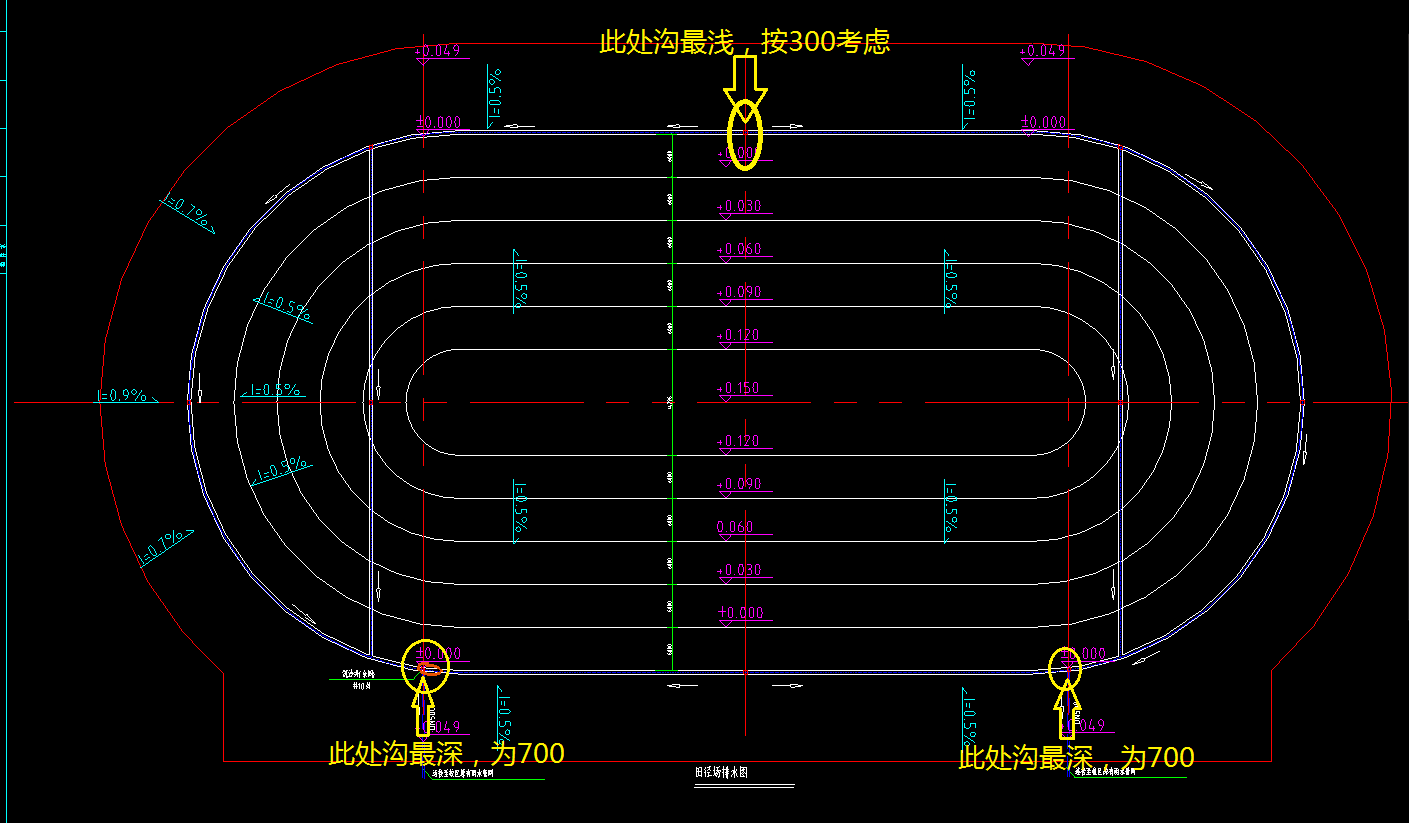Select the +0.120 elevation directly above +0.150
Viewport: 1409px width, 823px height.
(739, 335)
